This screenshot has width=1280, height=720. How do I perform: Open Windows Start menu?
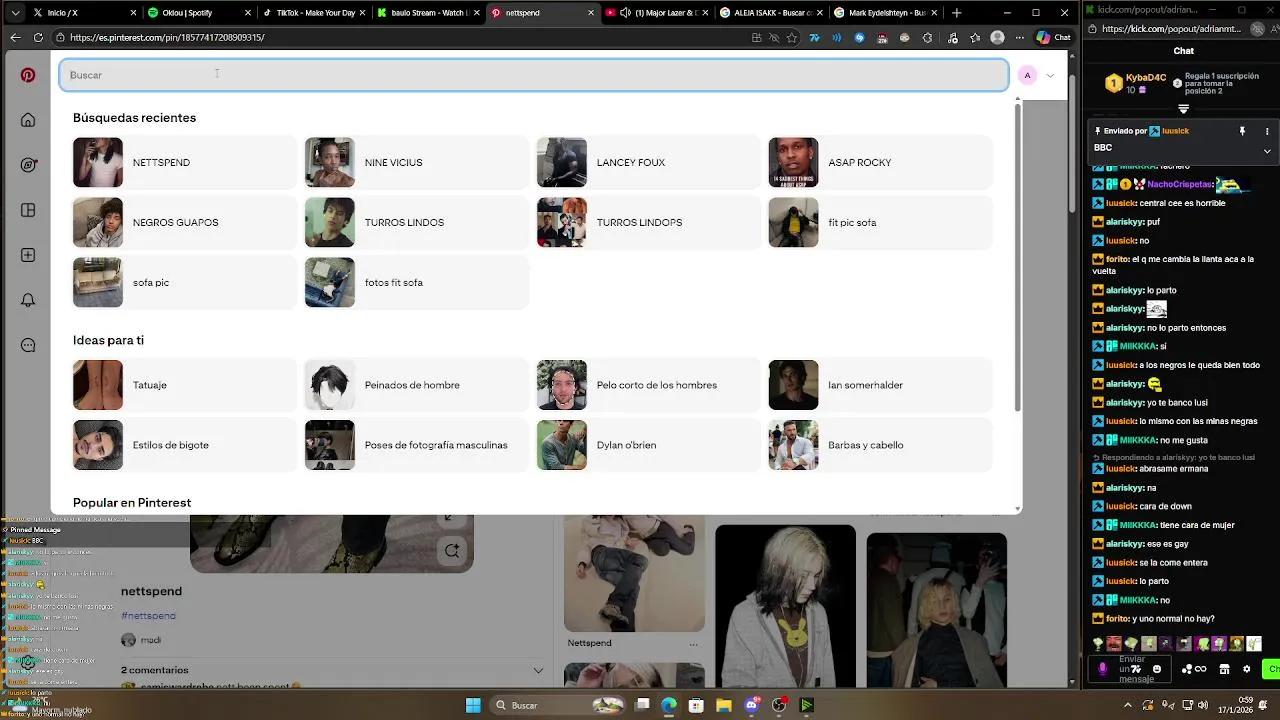473,705
